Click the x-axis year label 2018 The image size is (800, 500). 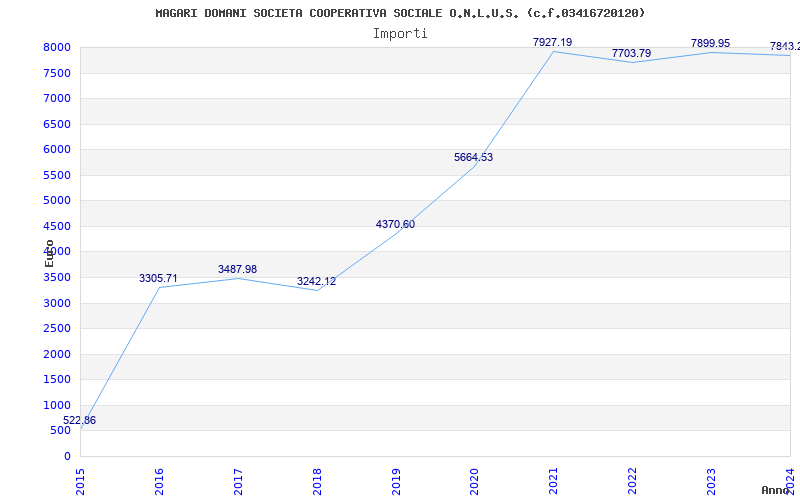[317, 482]
